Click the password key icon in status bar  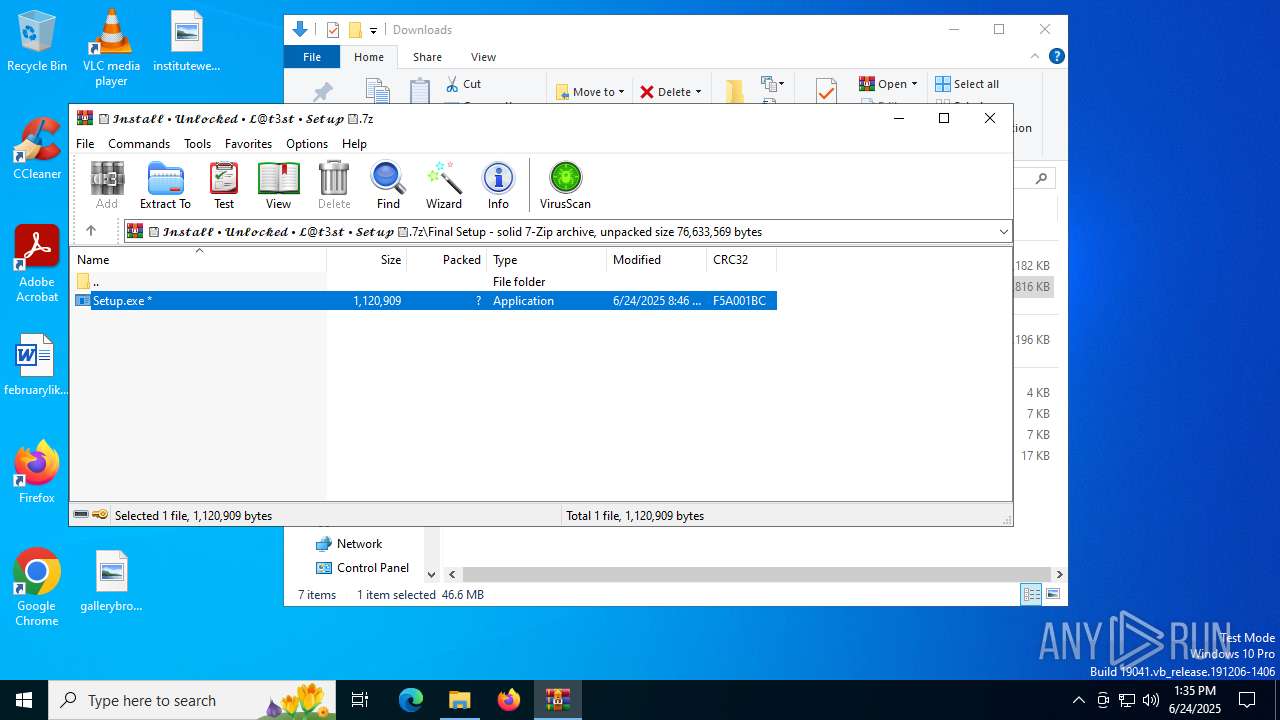click(x=100, y=515)
